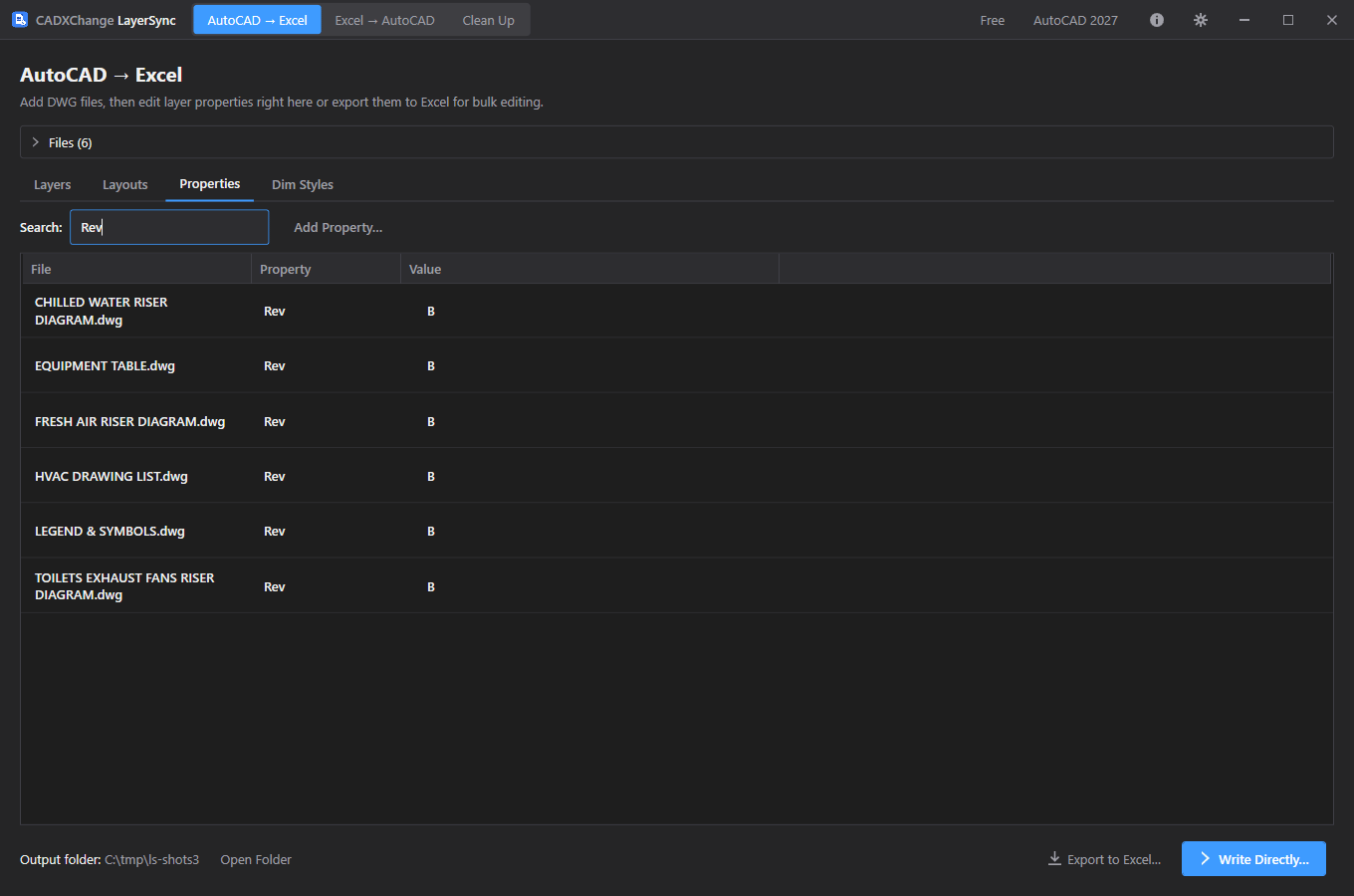Maximize the LayerSync window
Image resolution: width=1354 pixels, height=896 pixels.
[1288, 20]
